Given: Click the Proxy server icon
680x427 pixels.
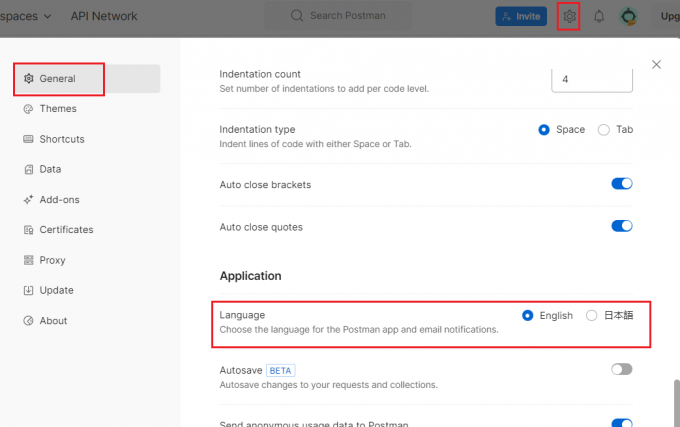Looking at the screenshot, I should (29, 260).
